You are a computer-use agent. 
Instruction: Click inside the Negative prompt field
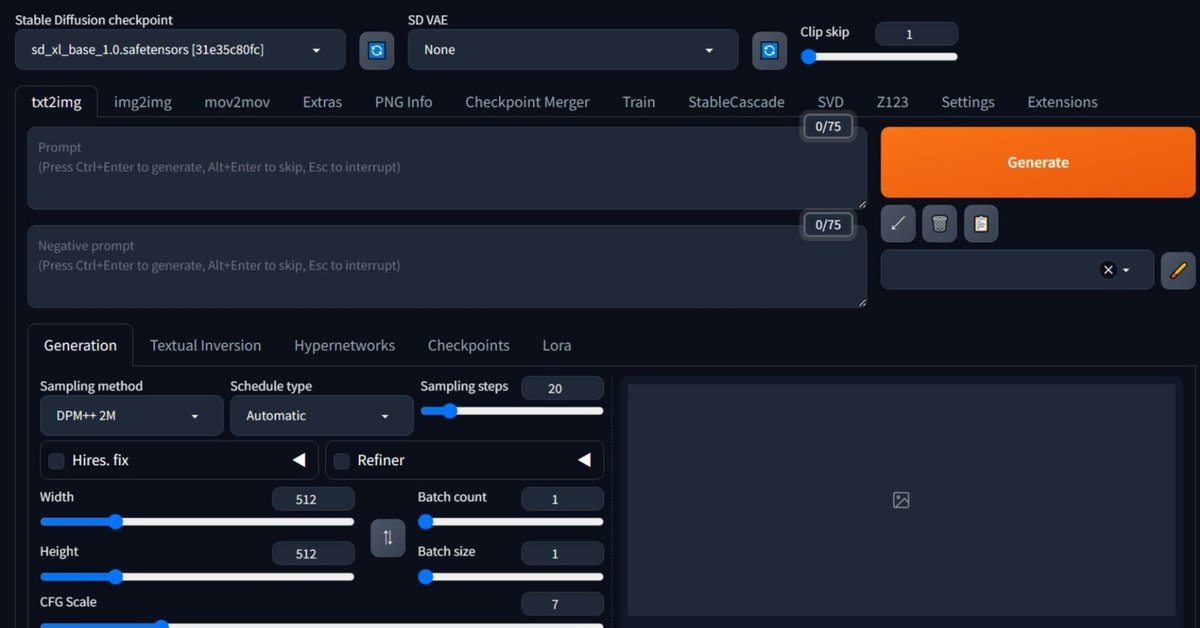tap(447, 265)
